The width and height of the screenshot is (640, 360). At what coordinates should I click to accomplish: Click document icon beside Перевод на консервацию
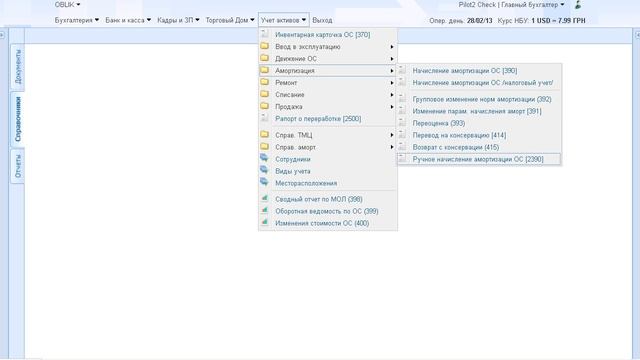[402, 134]
